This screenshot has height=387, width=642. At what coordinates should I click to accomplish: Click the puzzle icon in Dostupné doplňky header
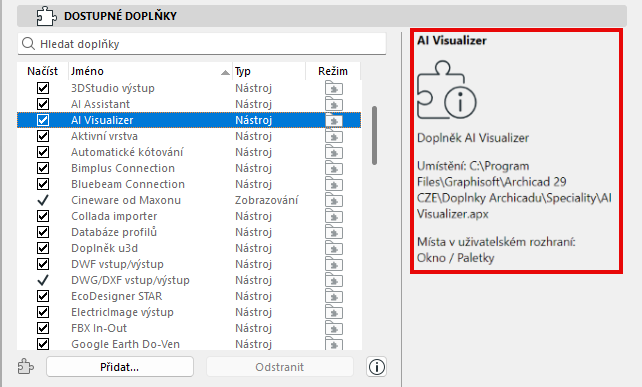(x=46, y=16)
